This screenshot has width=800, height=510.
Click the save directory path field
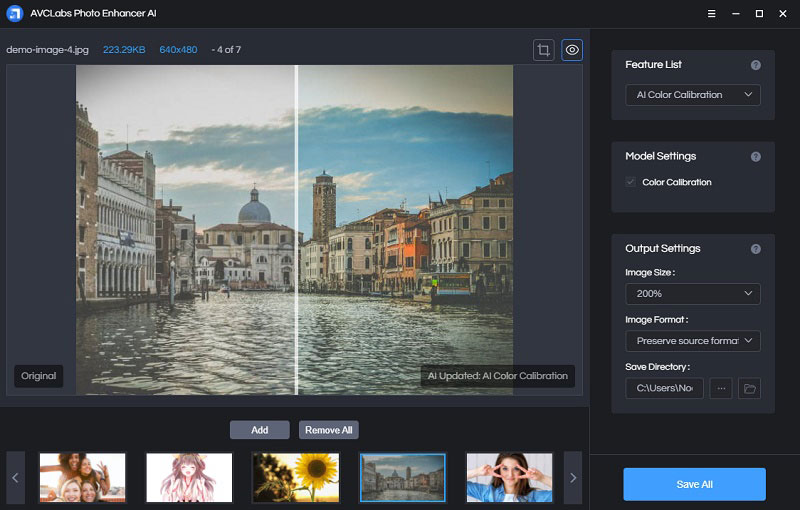pyautogui.click(x=664, y=389)
